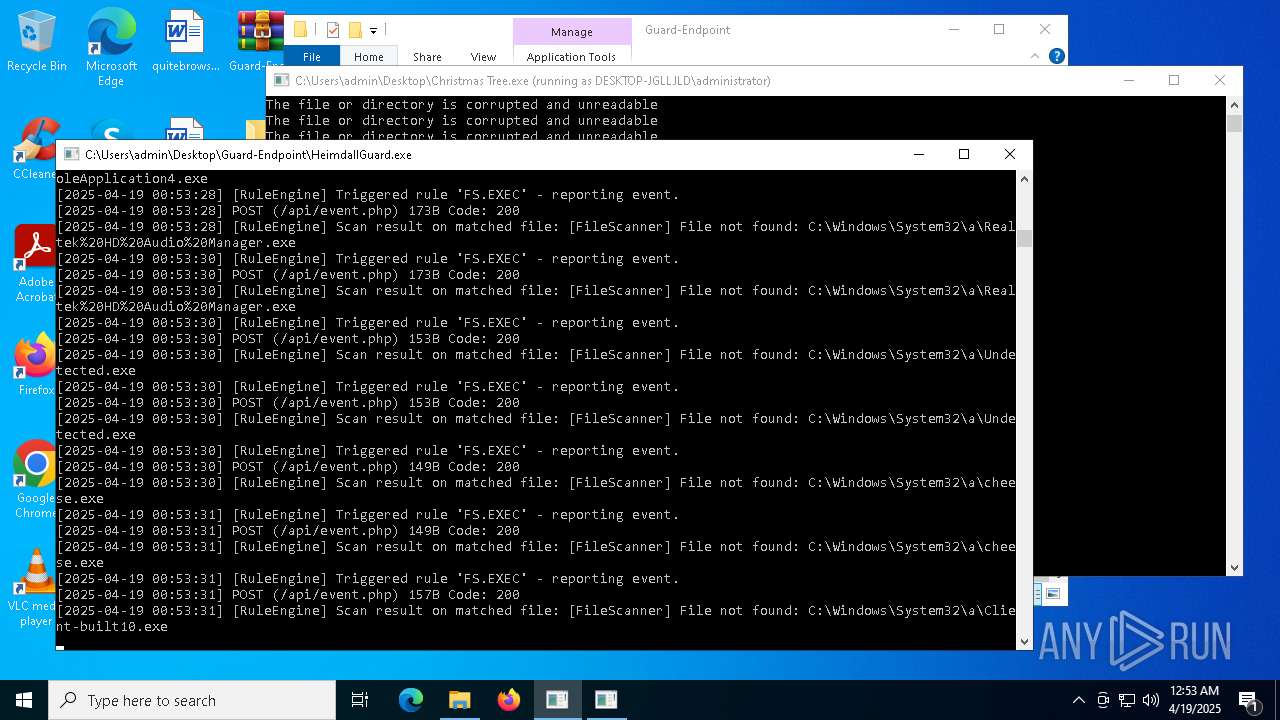Open Firefox from the taskbar
Image resolution: width=1280 pixels, height=720 pixels.
pos(508,700)
